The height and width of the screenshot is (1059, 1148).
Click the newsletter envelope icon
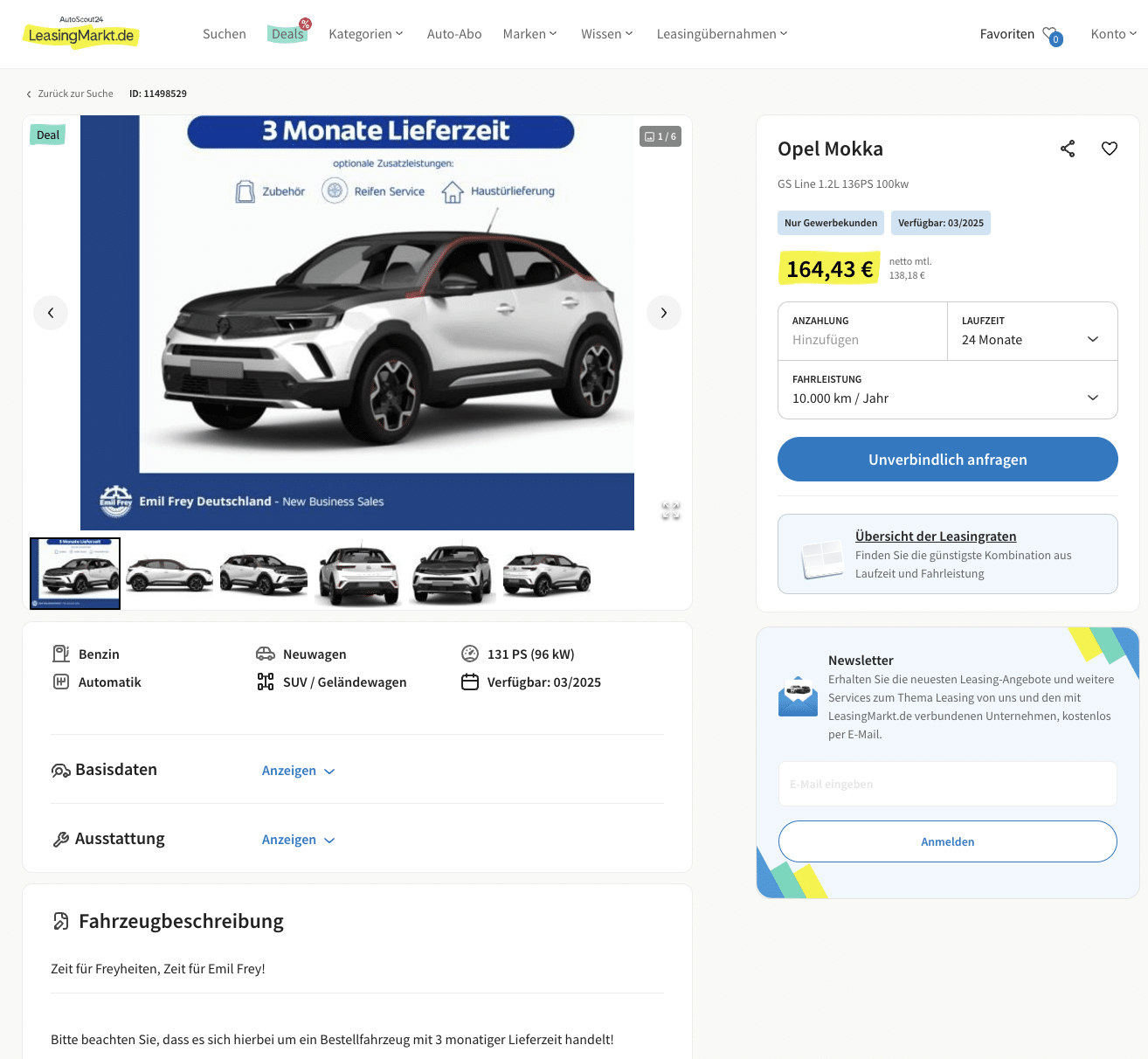(x=798, y=696)
